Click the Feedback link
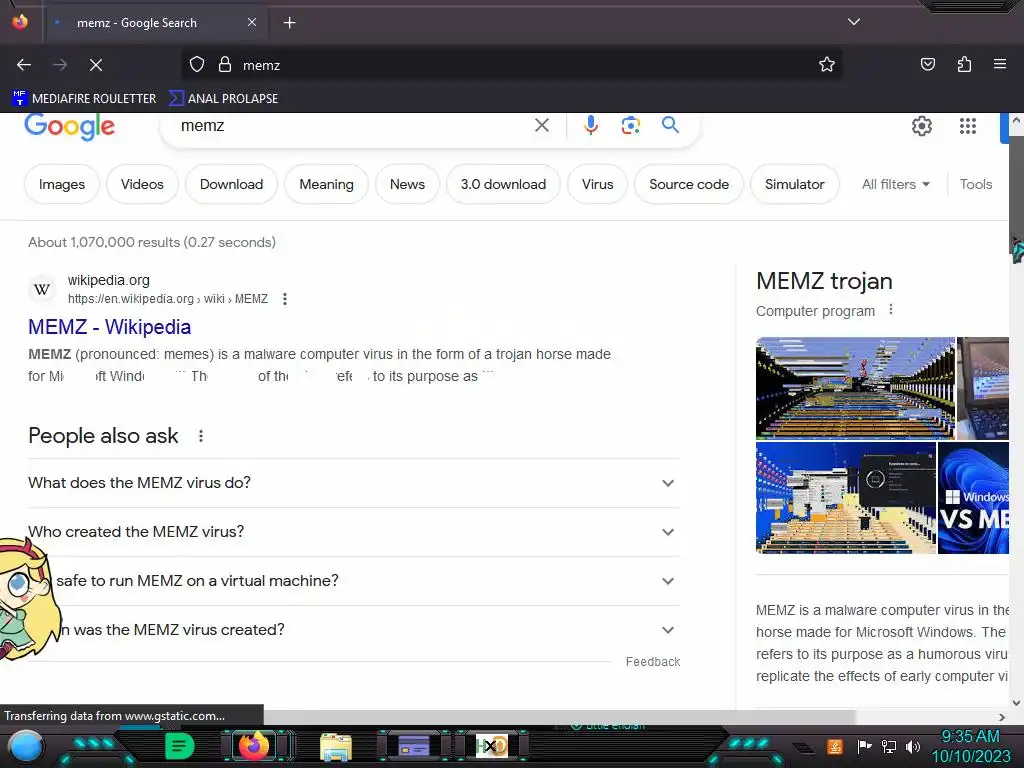The image size is (1024, 768). click(x=652, y=662)
